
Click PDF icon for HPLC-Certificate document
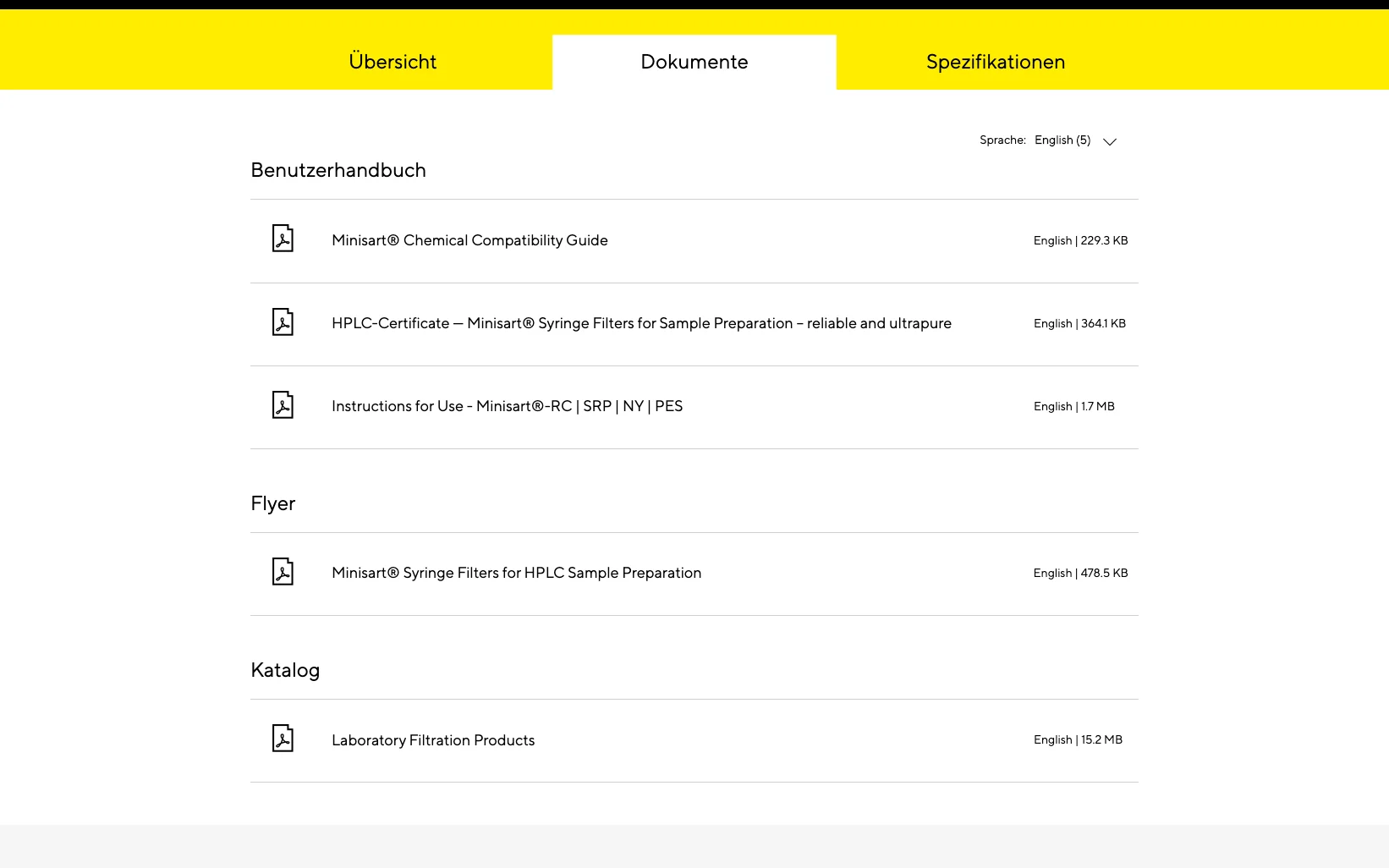(283, 321)
